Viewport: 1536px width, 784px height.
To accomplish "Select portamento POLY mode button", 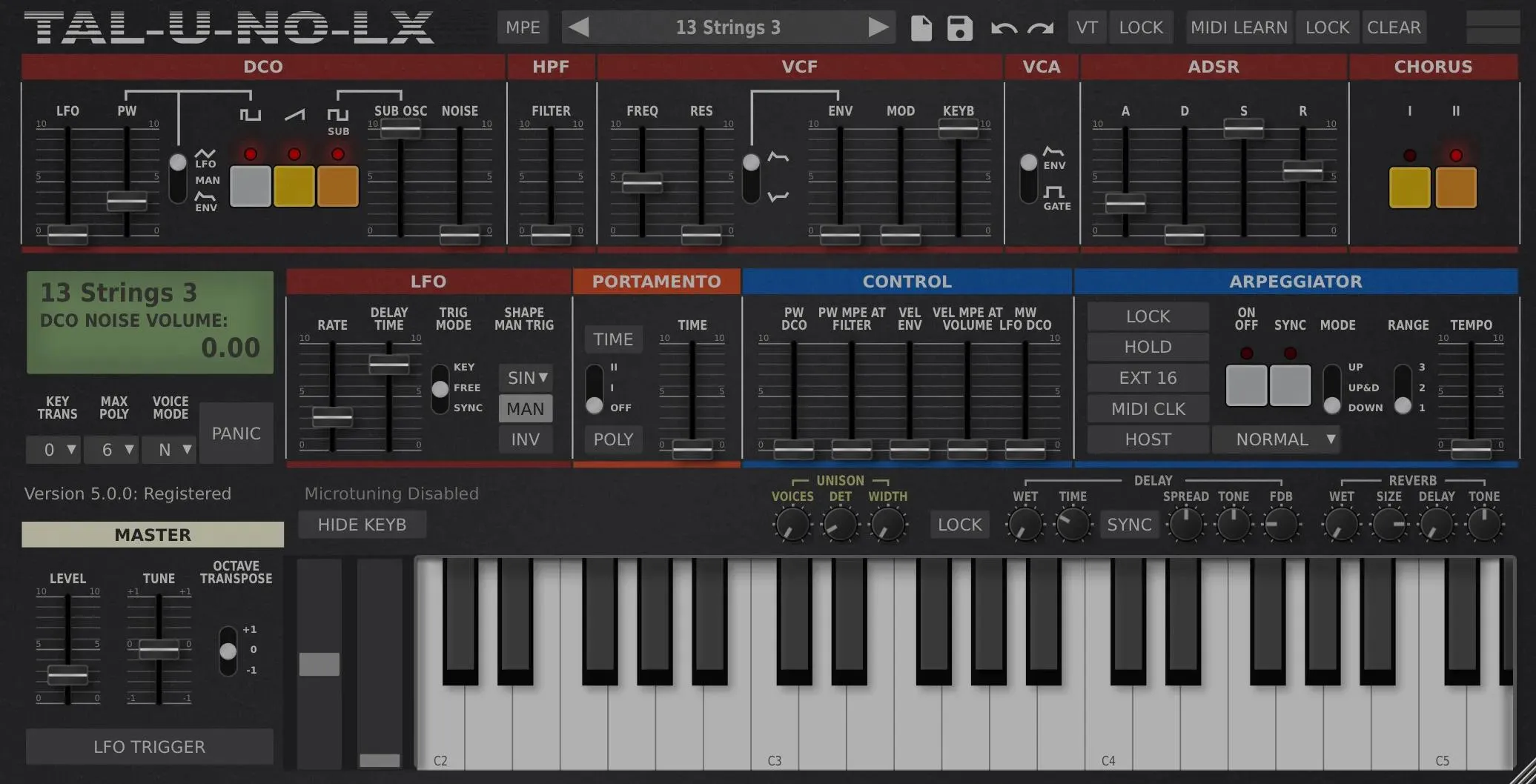I will 613,439.
